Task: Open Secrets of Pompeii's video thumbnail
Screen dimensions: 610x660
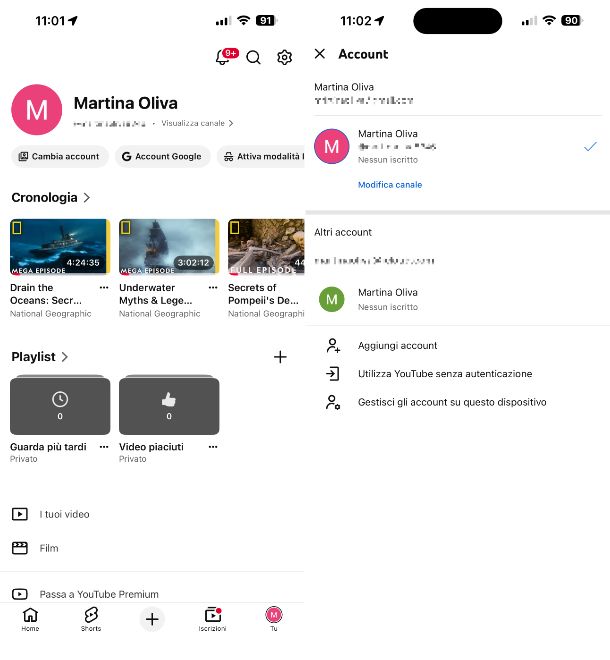Action: pyautogui.click(x=266, y=247)
